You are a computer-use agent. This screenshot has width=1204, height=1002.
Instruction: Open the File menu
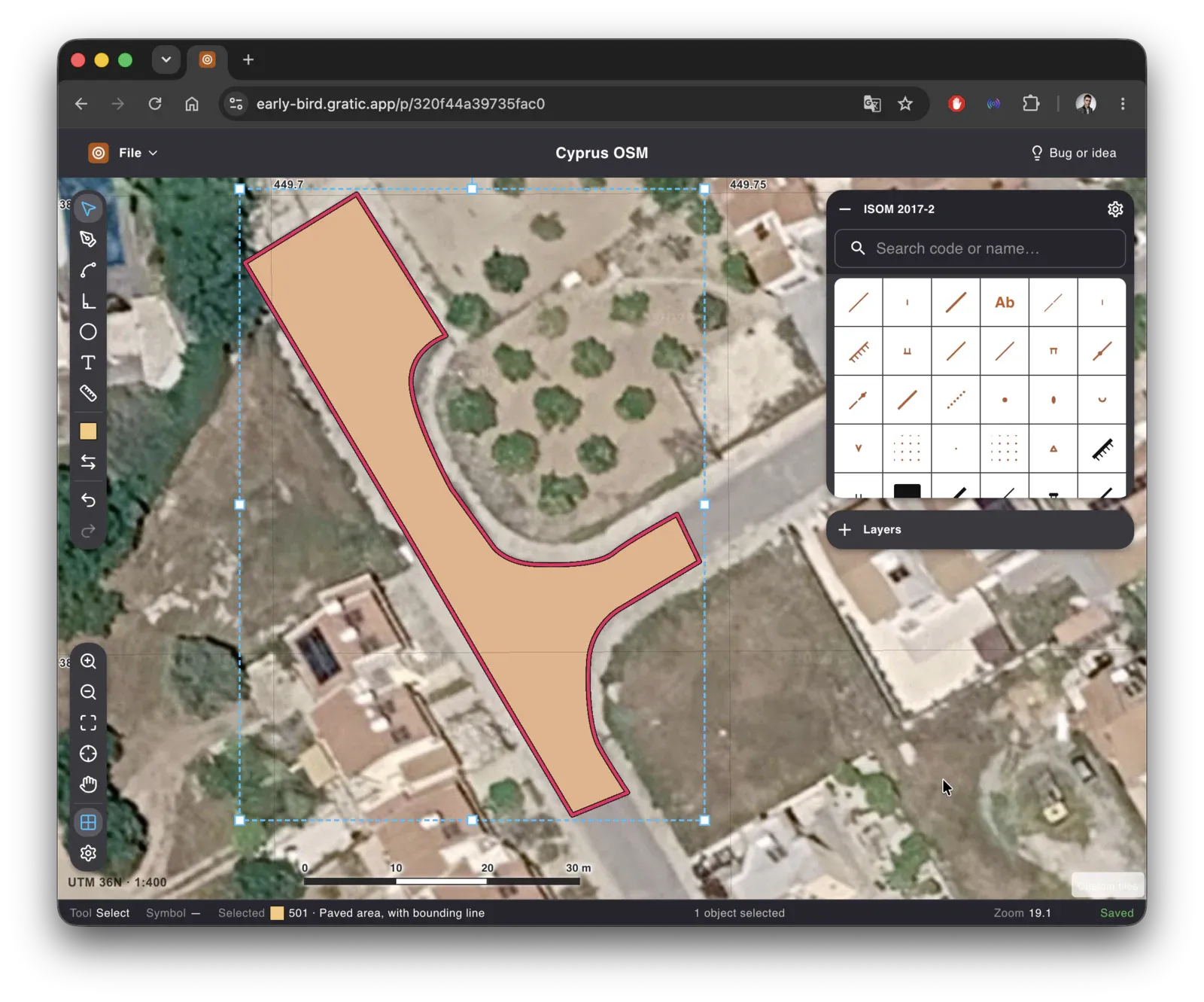(138, 153)
